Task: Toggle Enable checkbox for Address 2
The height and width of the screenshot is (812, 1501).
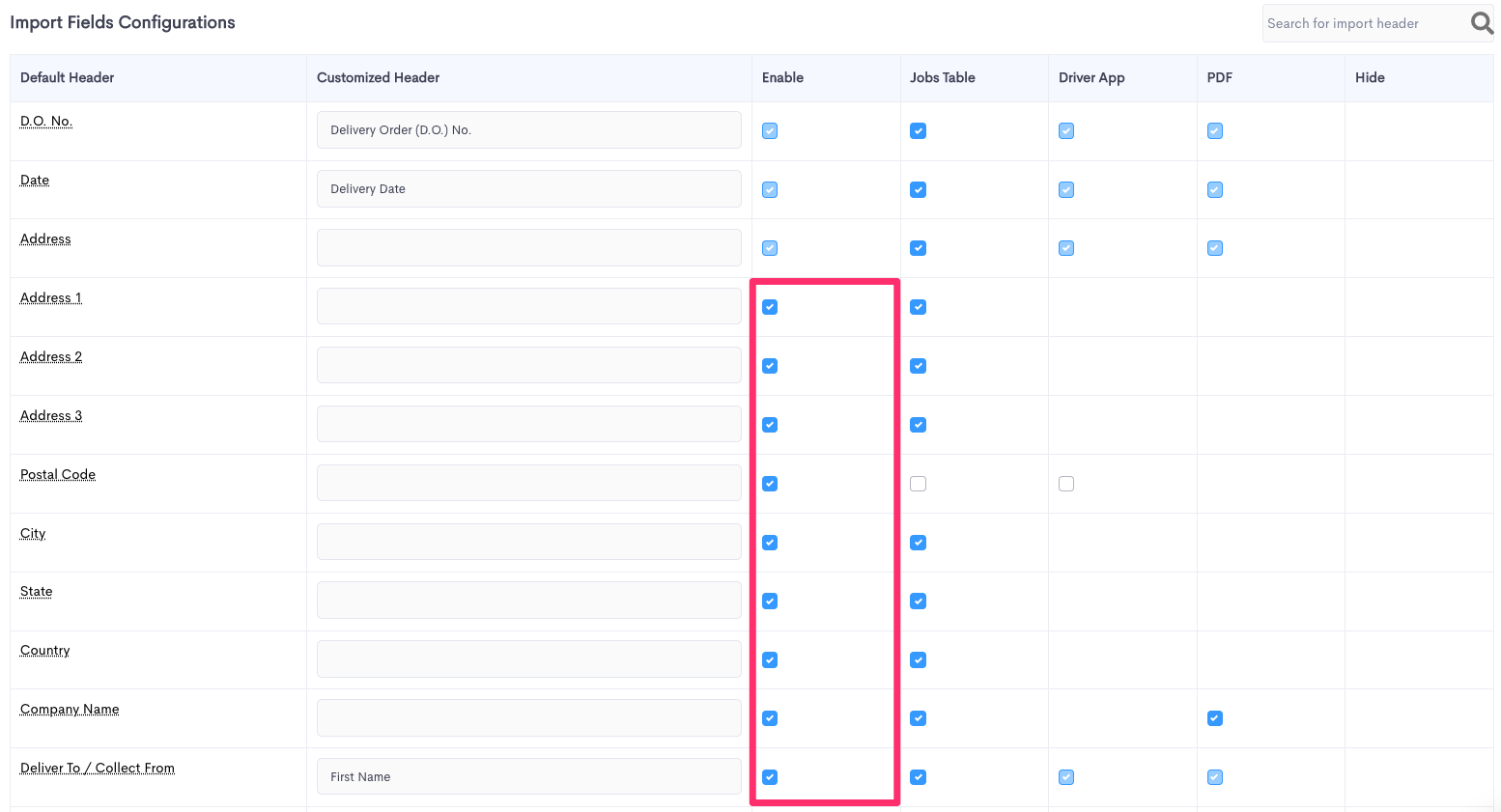Action: click(770, 366)
